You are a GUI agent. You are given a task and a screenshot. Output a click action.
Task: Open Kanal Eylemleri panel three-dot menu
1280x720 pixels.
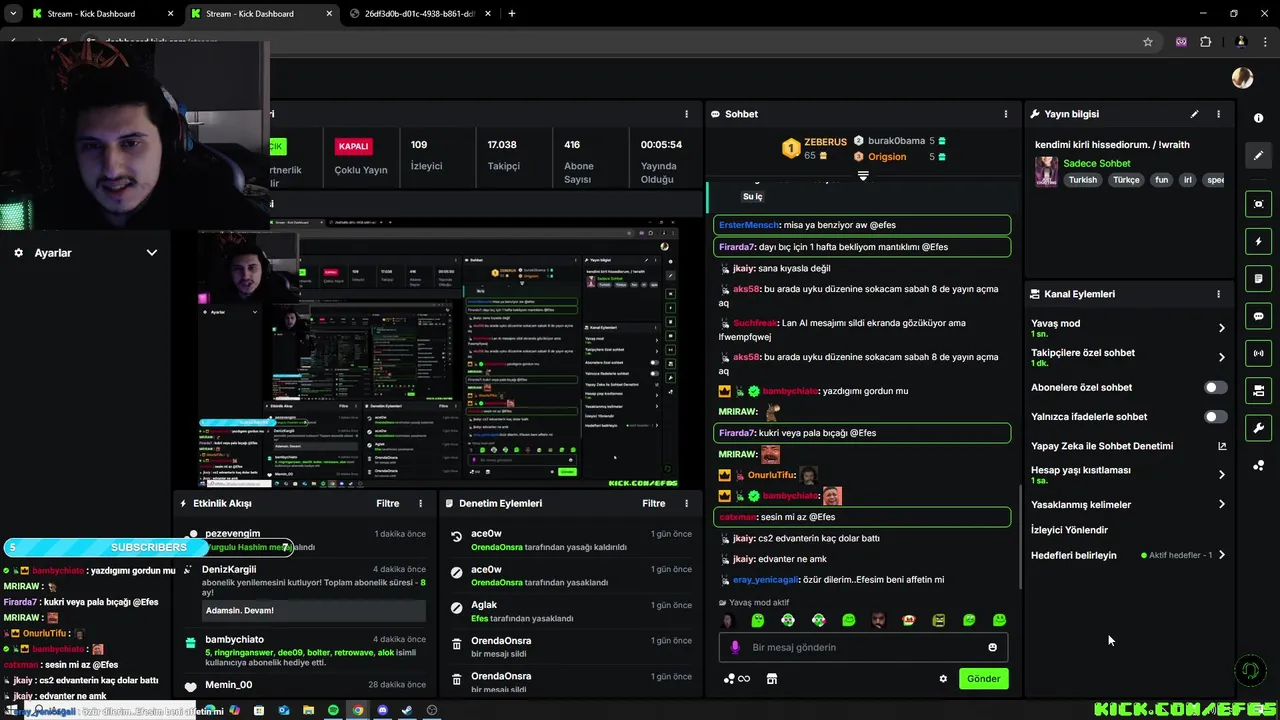point(1218,294)
